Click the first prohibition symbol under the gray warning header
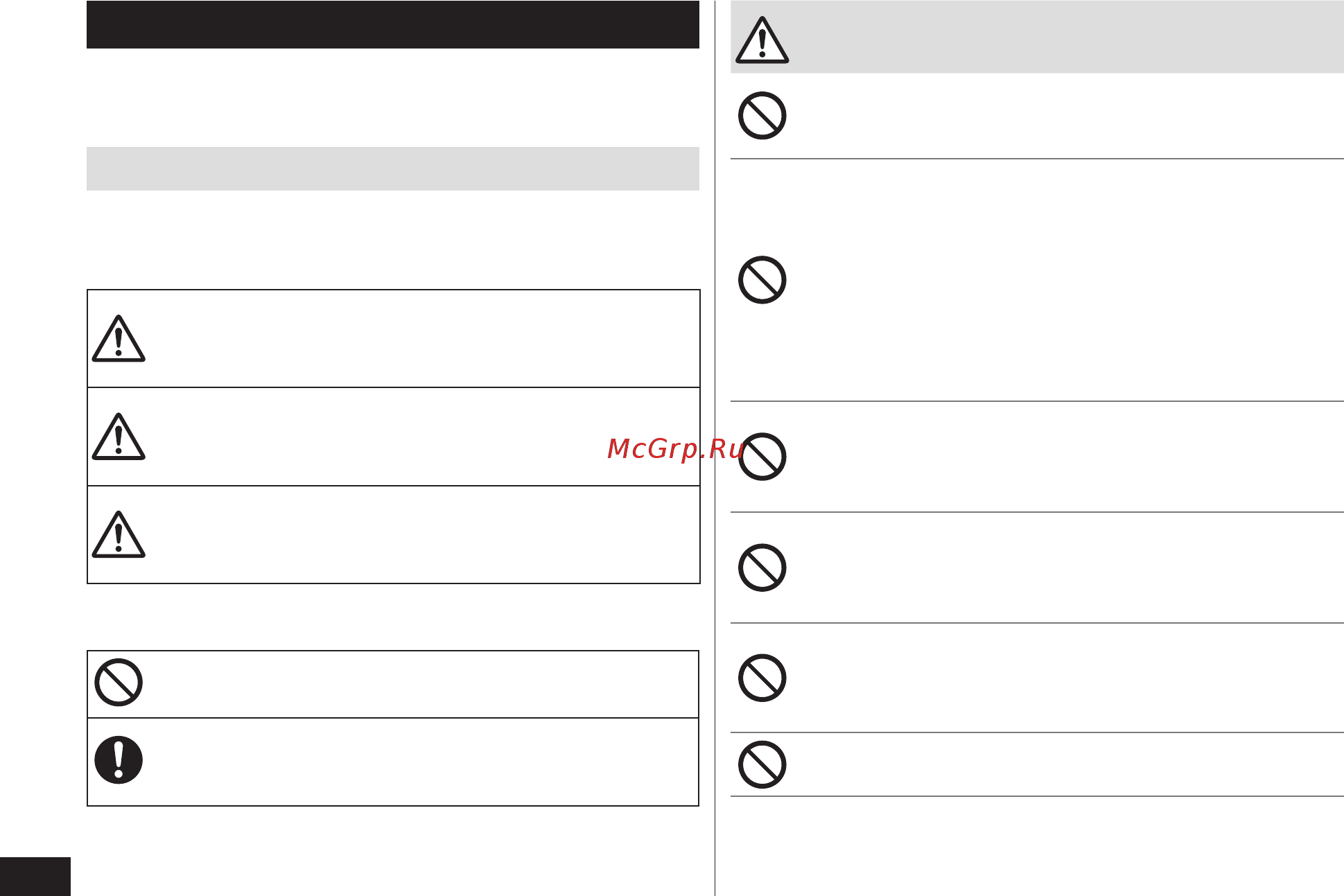 762,115
